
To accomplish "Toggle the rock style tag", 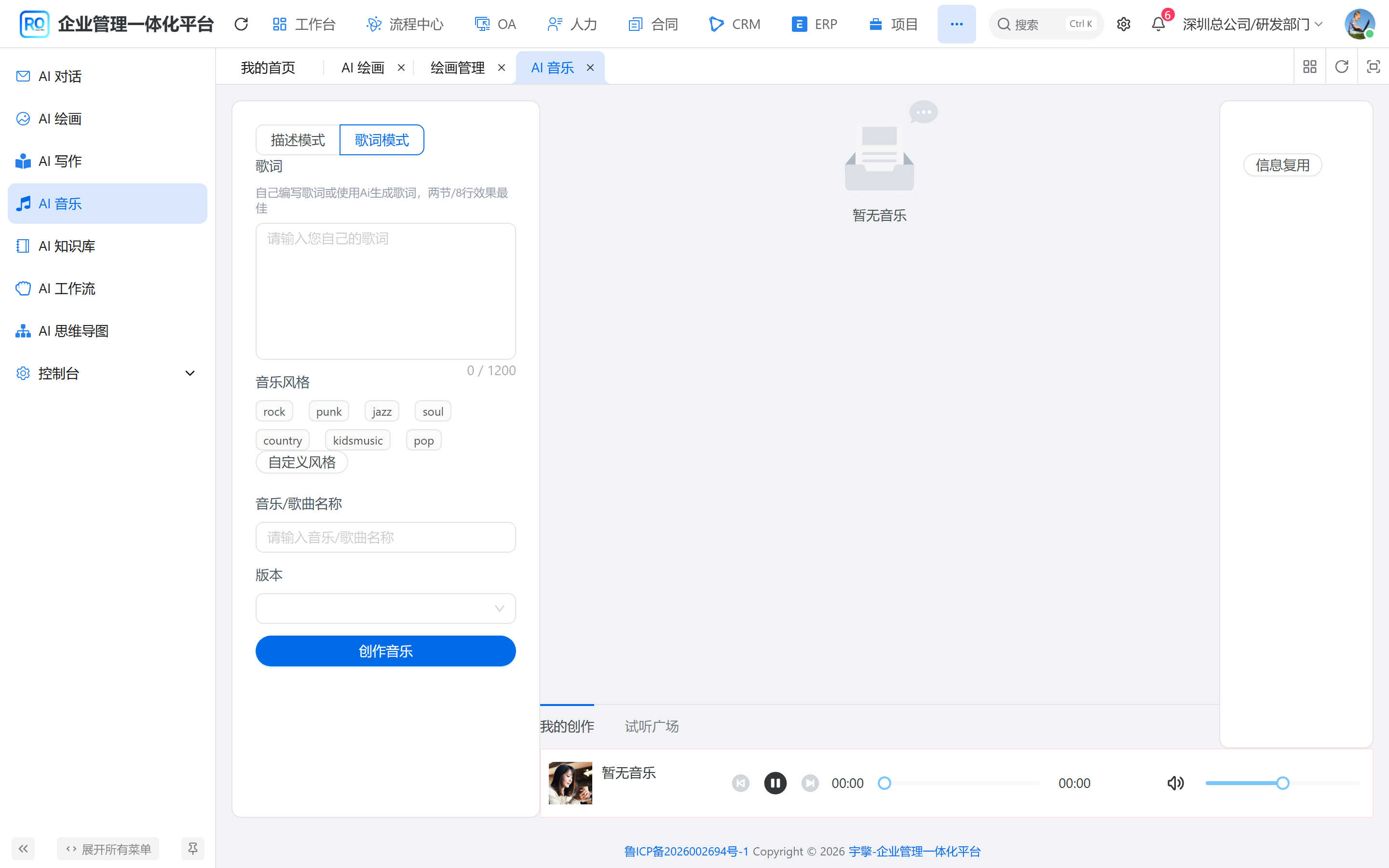I will [x=274, y=412].
